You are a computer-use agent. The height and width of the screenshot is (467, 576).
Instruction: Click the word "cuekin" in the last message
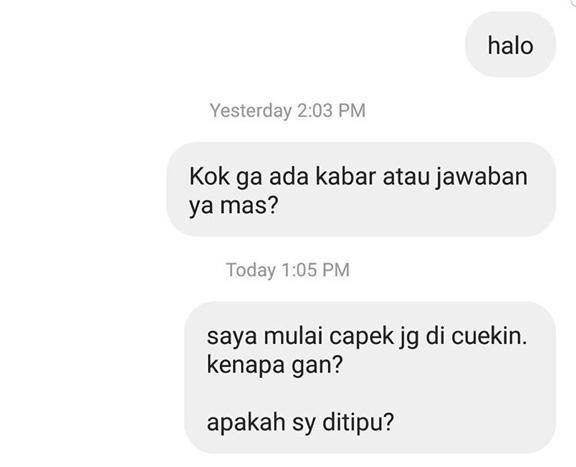pyautogui.click(x=486, y=336)
